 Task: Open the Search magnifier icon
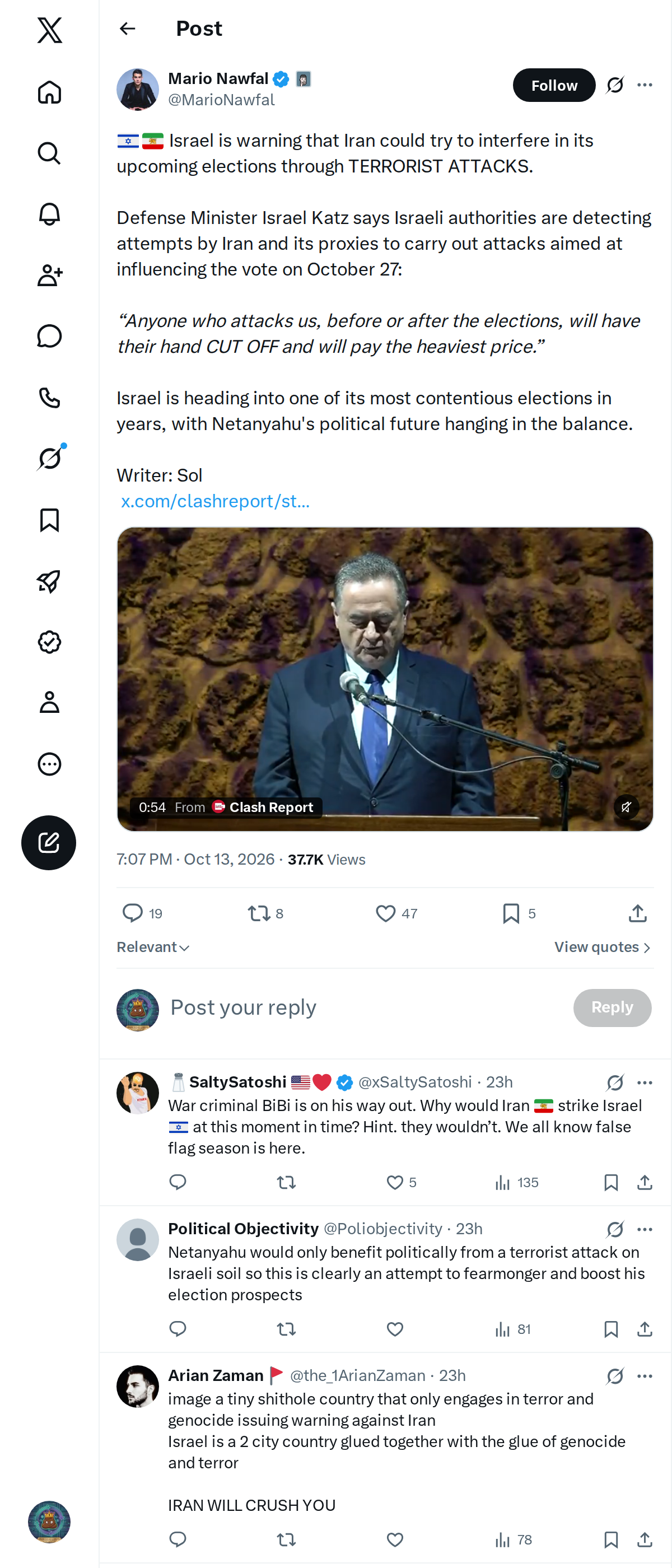tap(49, 153)
